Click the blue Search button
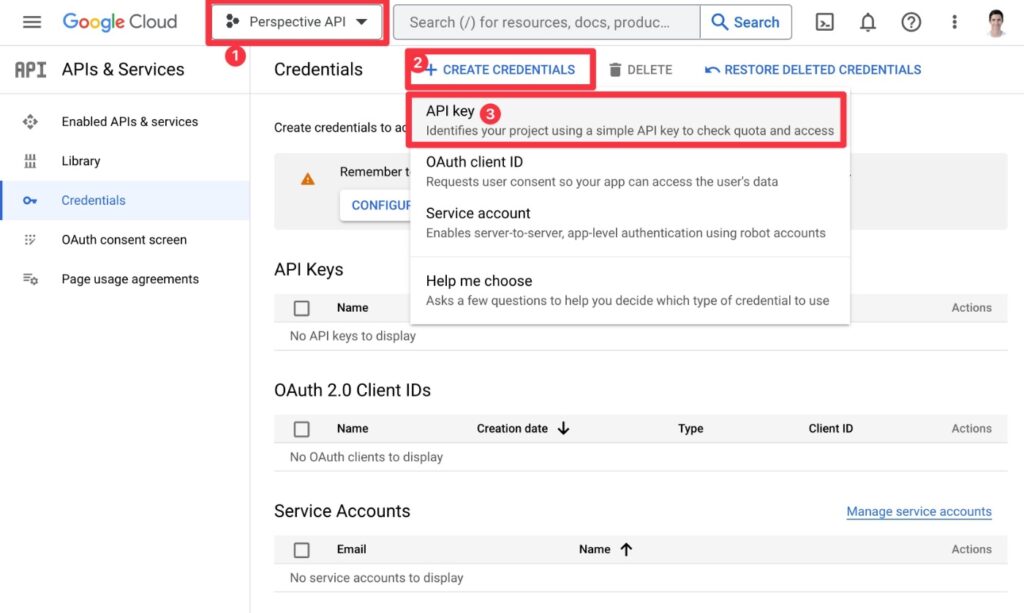The image size is (1024, 613). pyautogui.click(x=746, y=22)
